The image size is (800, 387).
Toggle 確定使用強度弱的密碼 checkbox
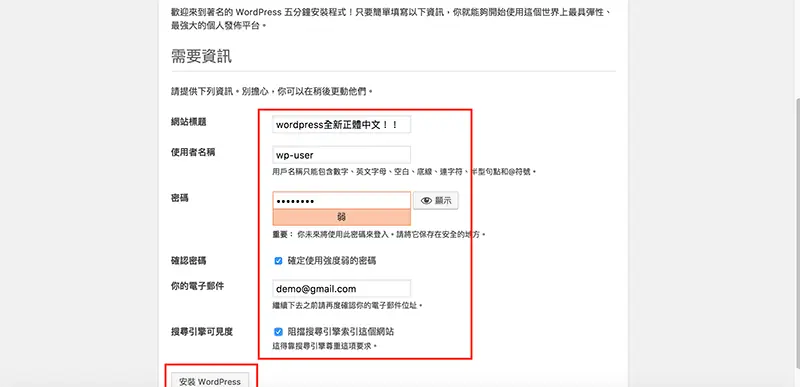(x=278, y=261)
